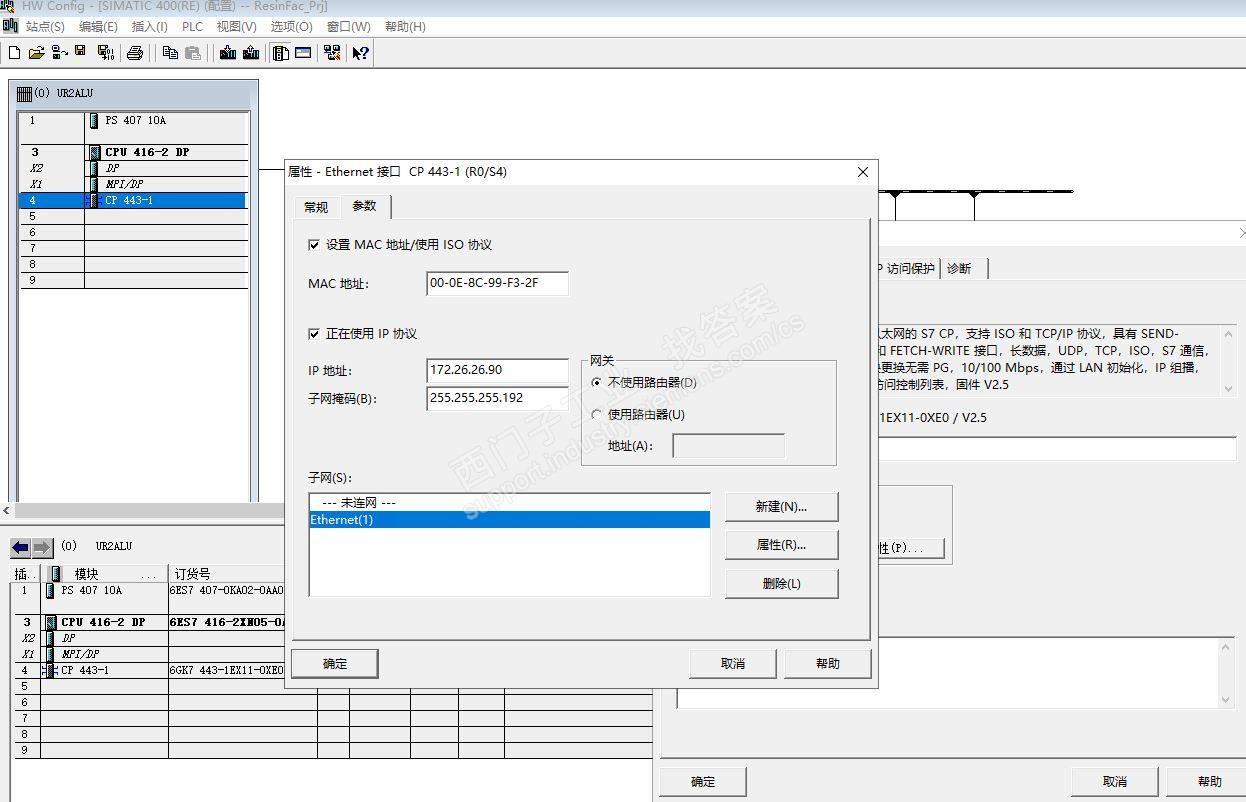Image resolution: width=1246 pixels, height=802 pixels.
Task: Click the module column header icon
Action: 55,574
